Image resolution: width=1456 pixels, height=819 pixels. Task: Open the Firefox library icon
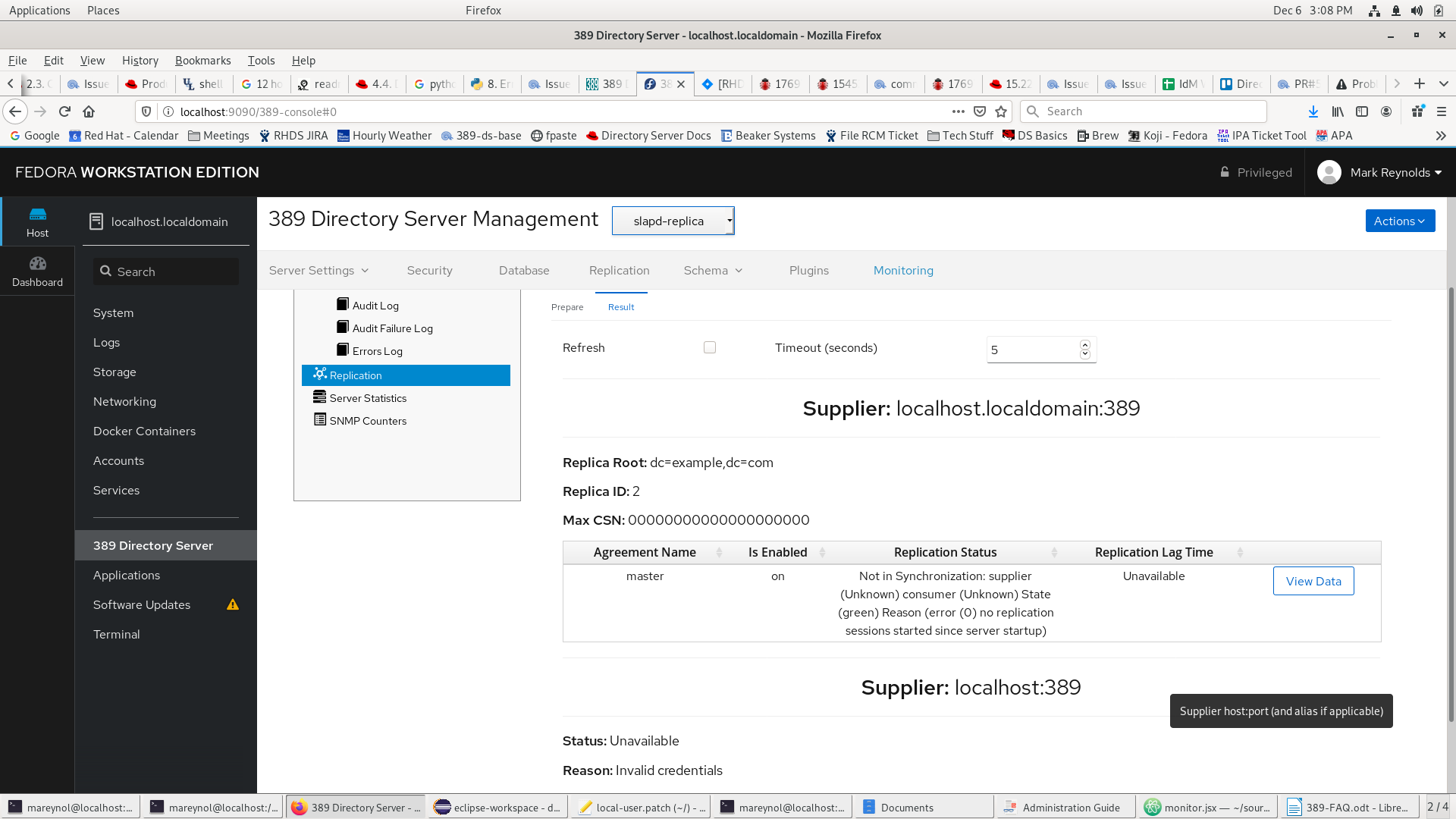tap(1338, 111)
